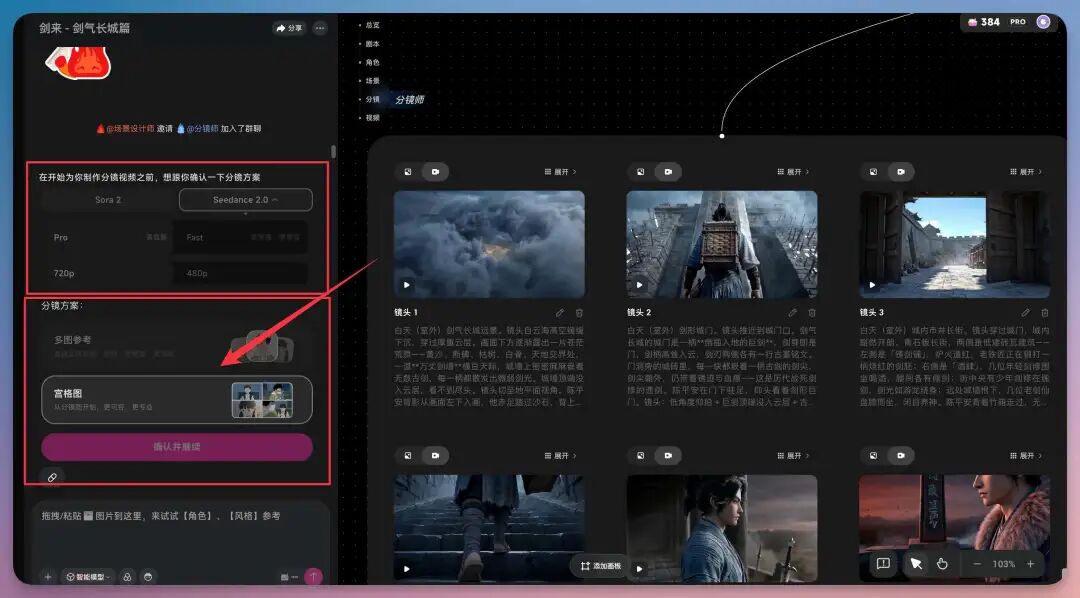Switch 镜头 3 card to image mode

click(x=873, y=172)
